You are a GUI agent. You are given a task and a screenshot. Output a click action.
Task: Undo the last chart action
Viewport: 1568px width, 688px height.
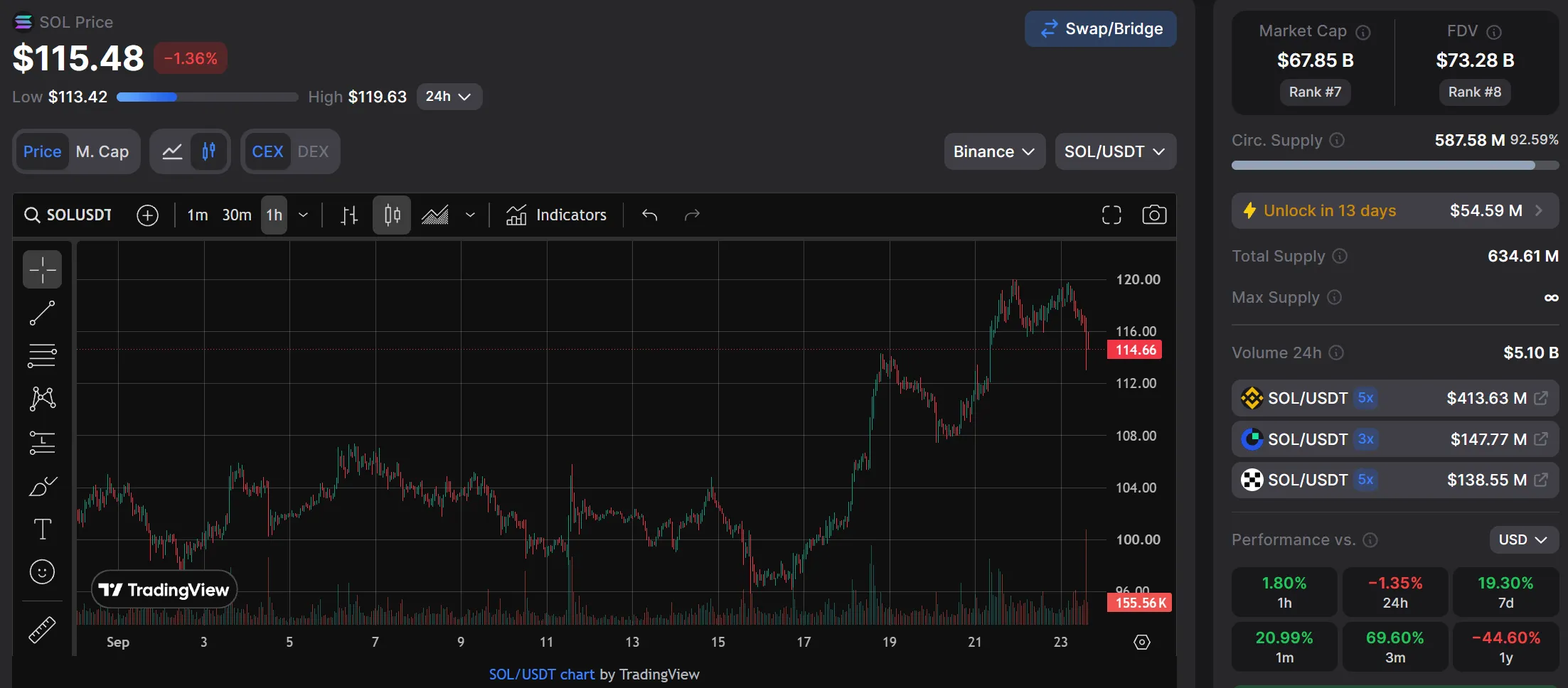[x=649, y=215]
